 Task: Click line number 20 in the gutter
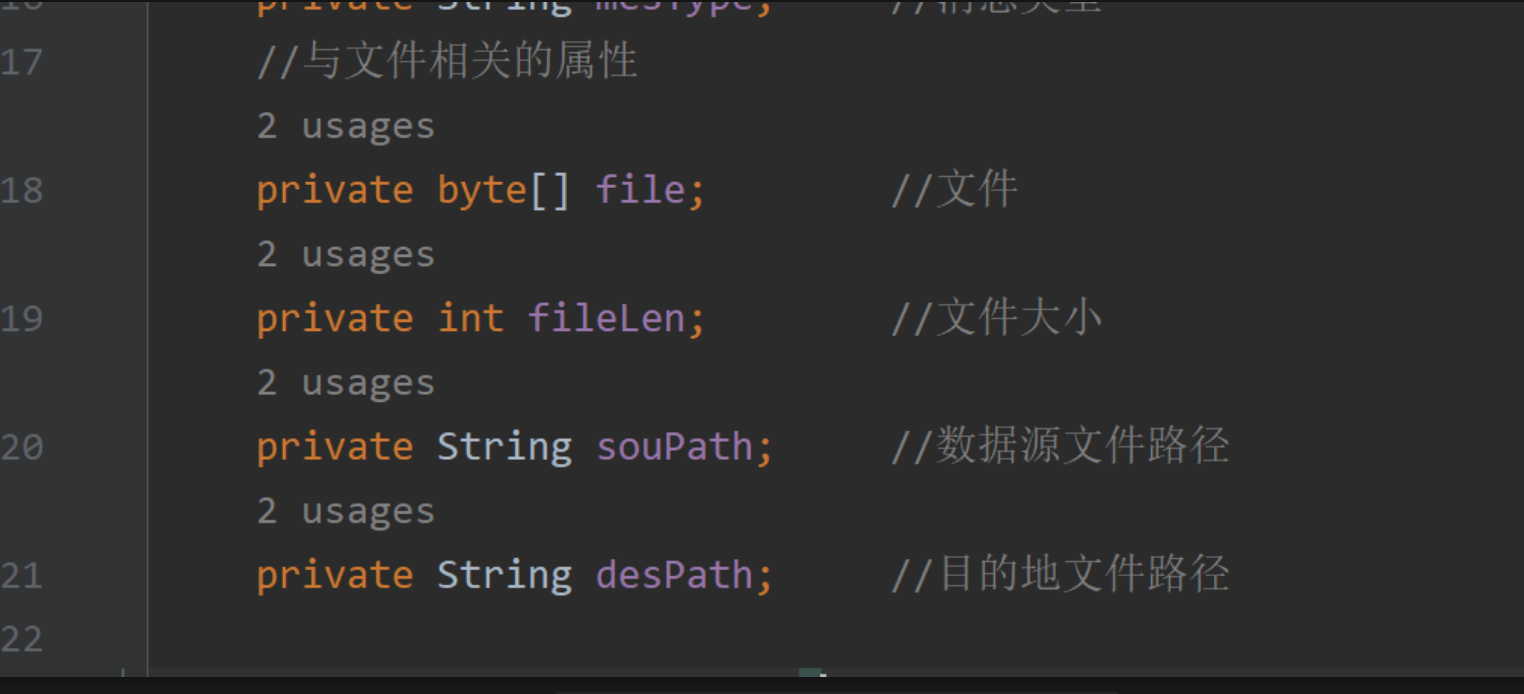point(21,446)
